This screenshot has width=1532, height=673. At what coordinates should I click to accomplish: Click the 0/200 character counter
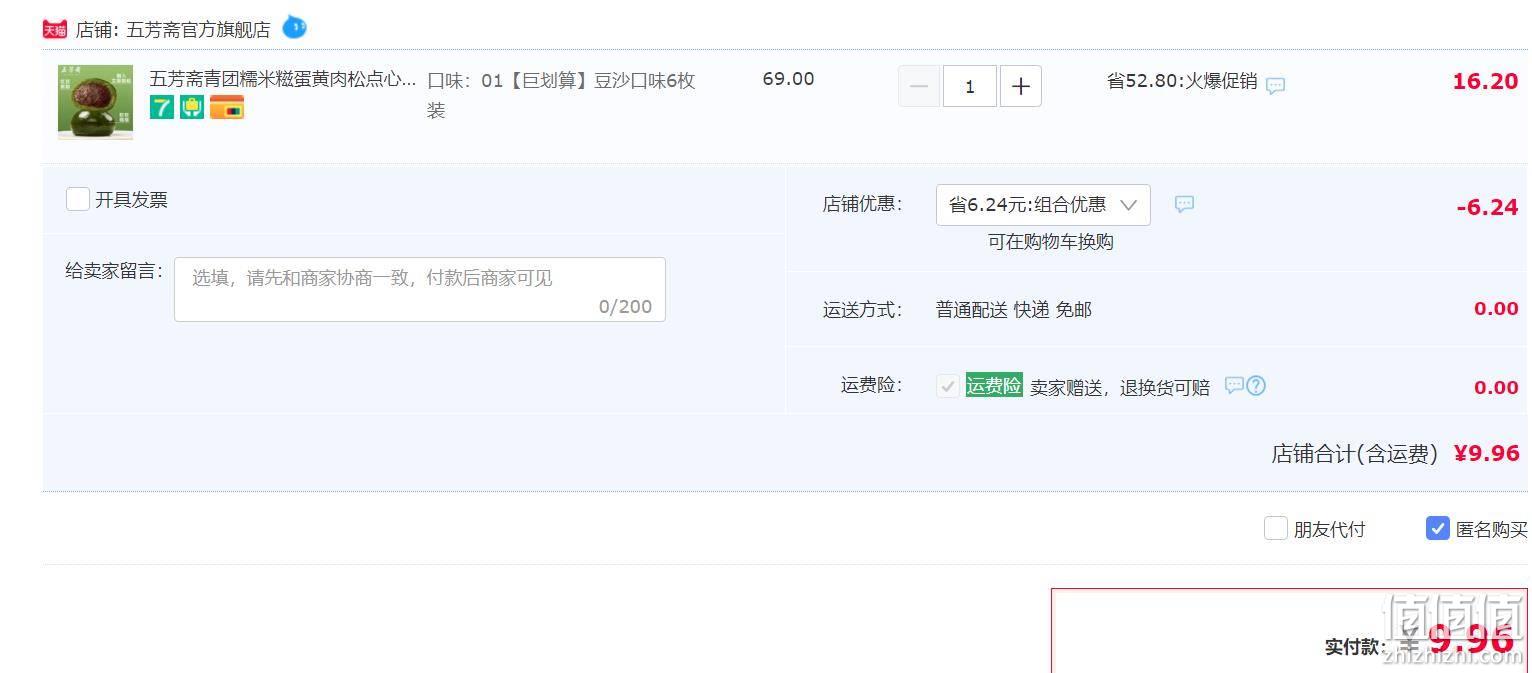pyautogui.click(x=625, y=307)
